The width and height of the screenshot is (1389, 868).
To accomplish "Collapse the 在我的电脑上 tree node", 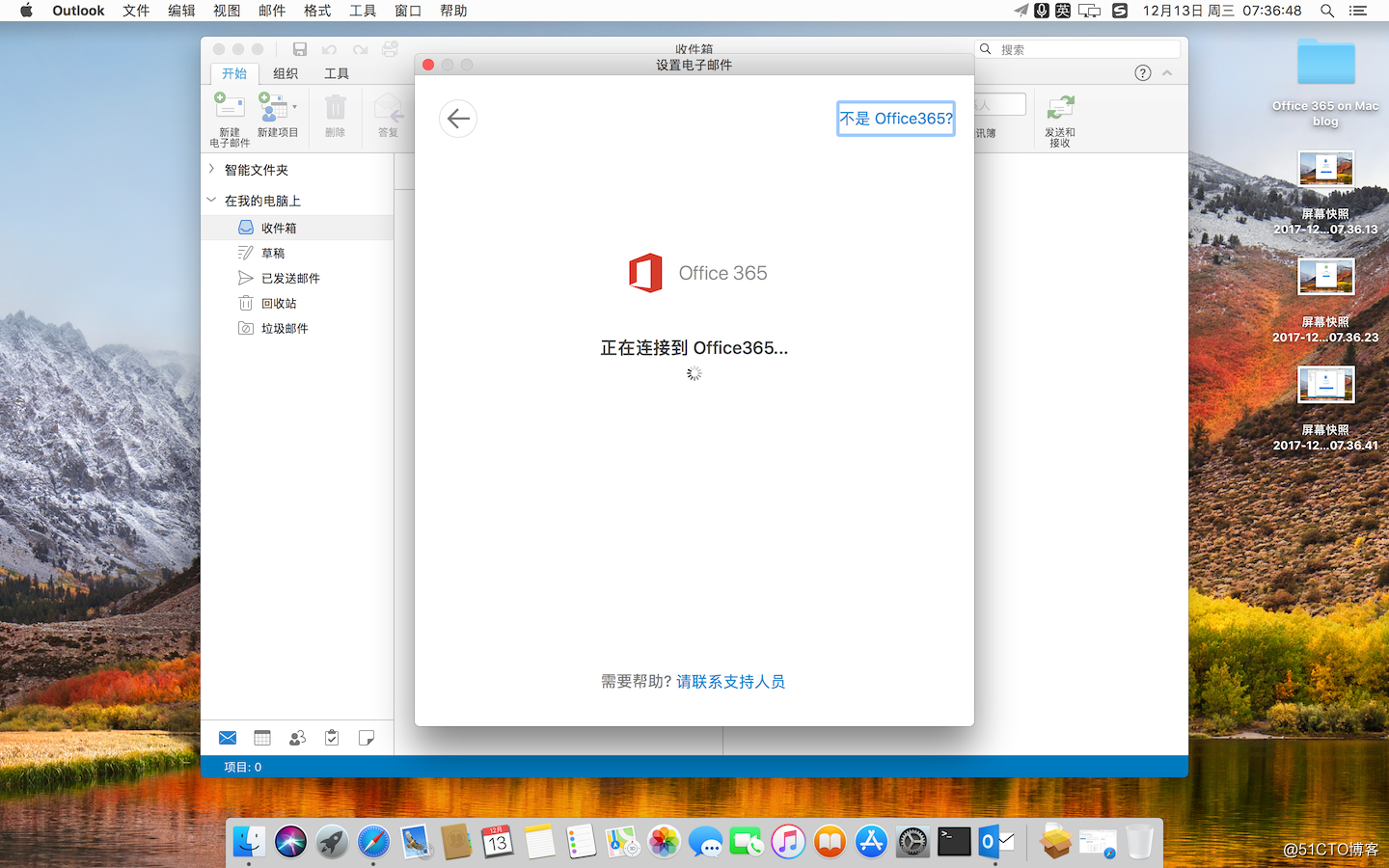I will click(211, 200).
